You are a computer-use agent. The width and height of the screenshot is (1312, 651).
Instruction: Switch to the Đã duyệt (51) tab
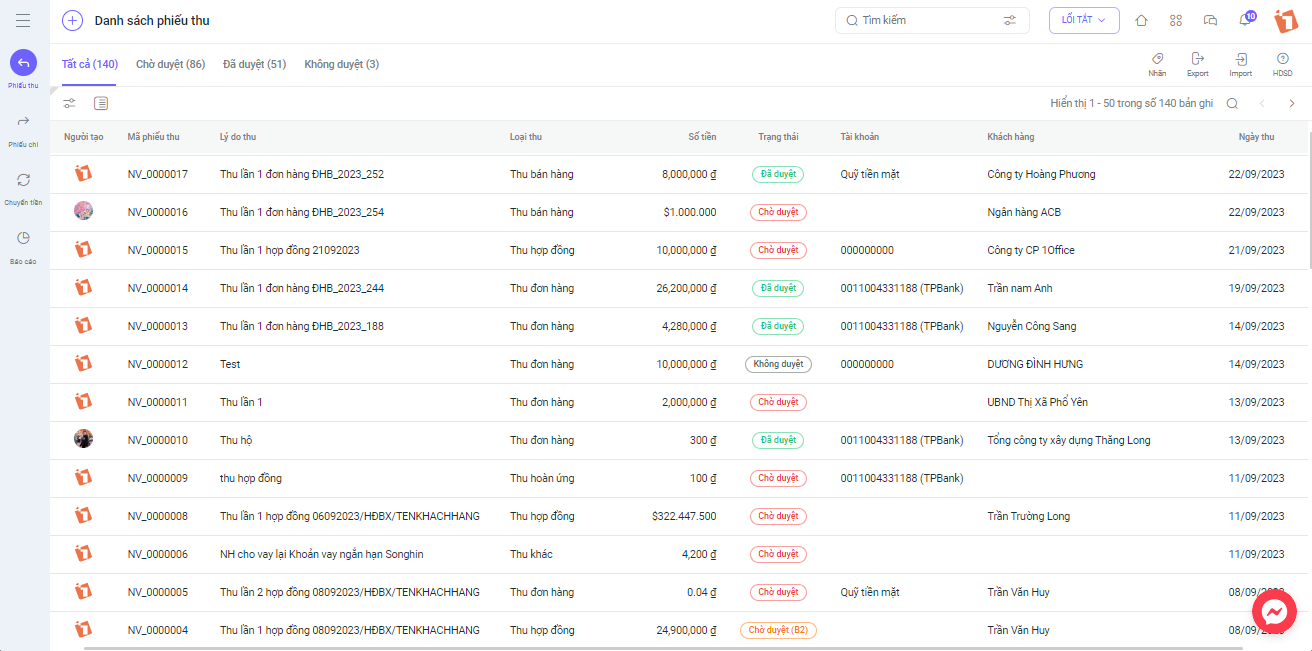(x=255, y=64)
